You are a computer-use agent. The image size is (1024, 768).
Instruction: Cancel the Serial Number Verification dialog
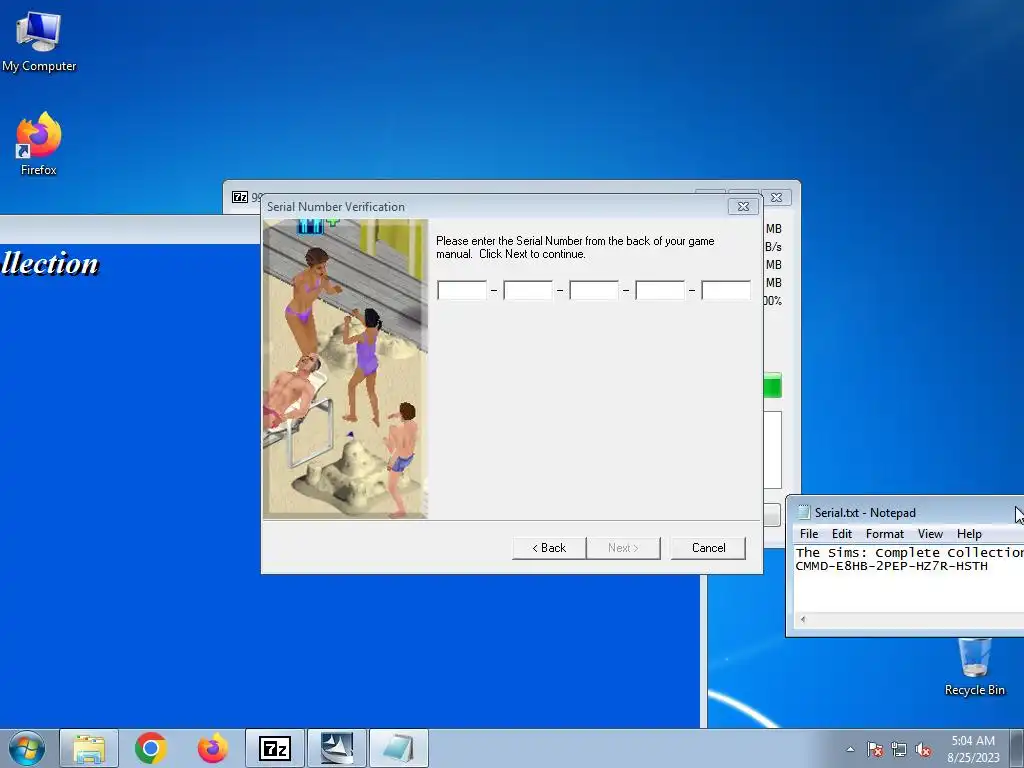click(709, 548)
